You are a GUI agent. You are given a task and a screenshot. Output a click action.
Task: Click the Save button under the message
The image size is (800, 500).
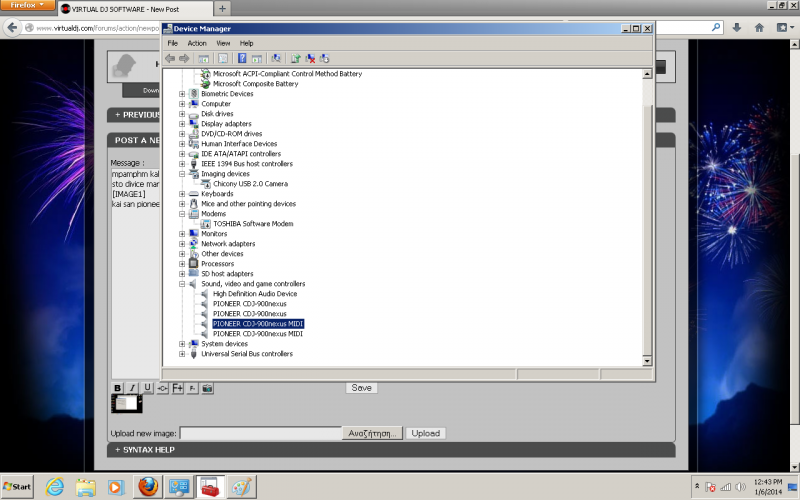click(362, 388)
